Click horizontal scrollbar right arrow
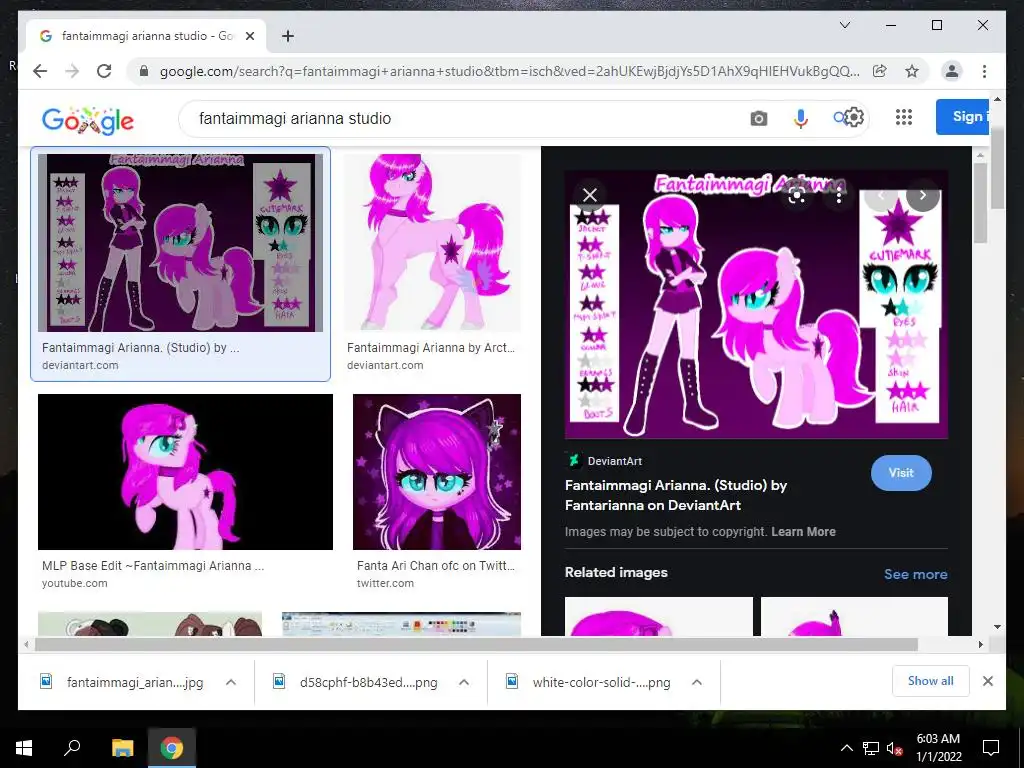 point(980,645)
